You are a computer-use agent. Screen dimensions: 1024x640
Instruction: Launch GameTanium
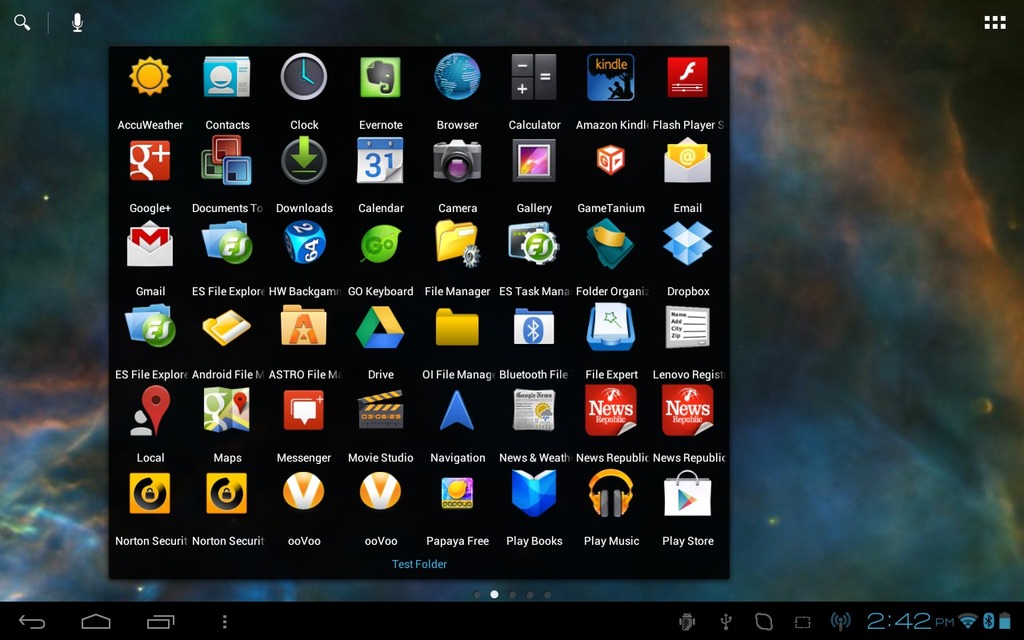[611, 161]
